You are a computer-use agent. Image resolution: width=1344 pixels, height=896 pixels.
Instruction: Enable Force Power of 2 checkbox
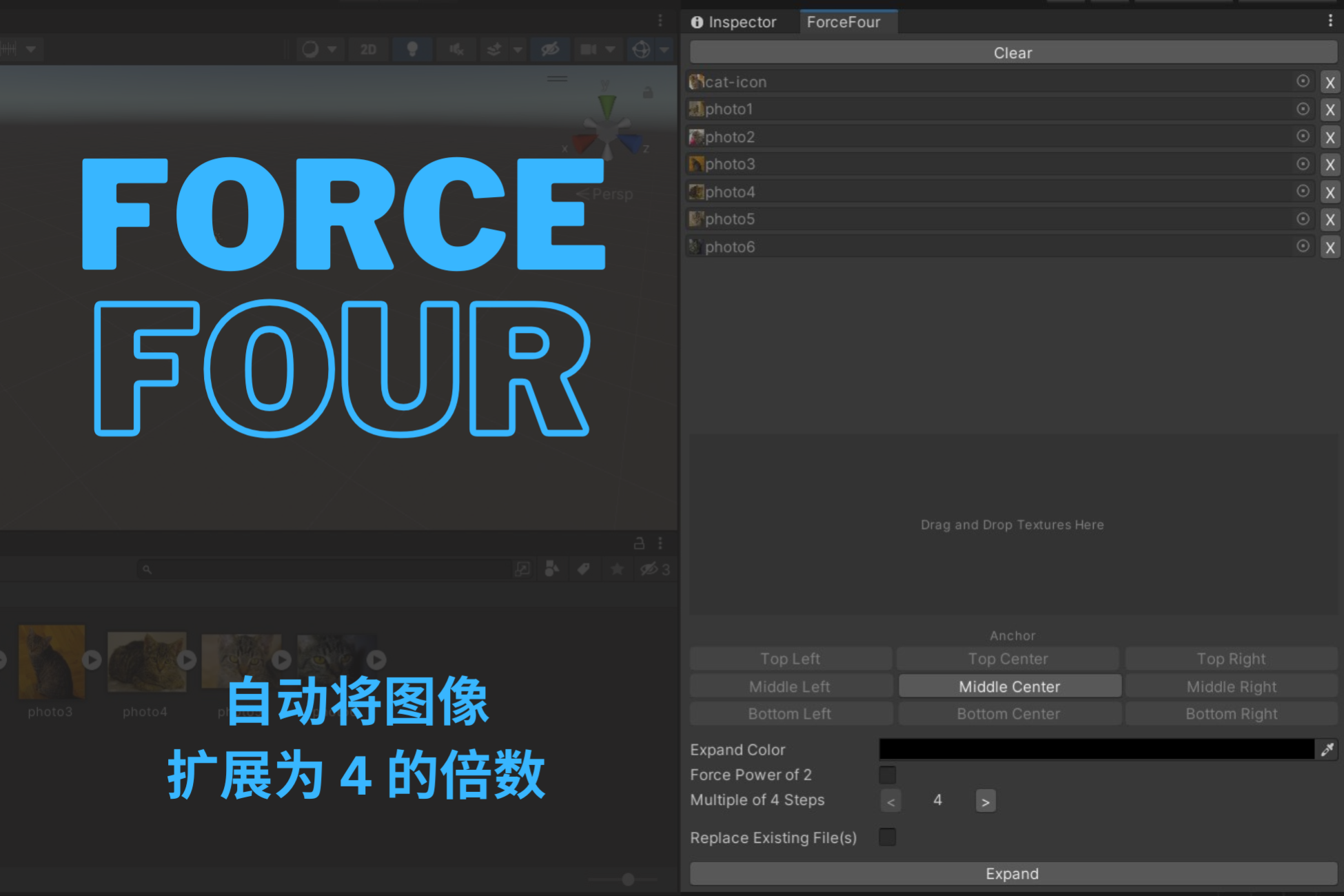(x=888, y=775)
